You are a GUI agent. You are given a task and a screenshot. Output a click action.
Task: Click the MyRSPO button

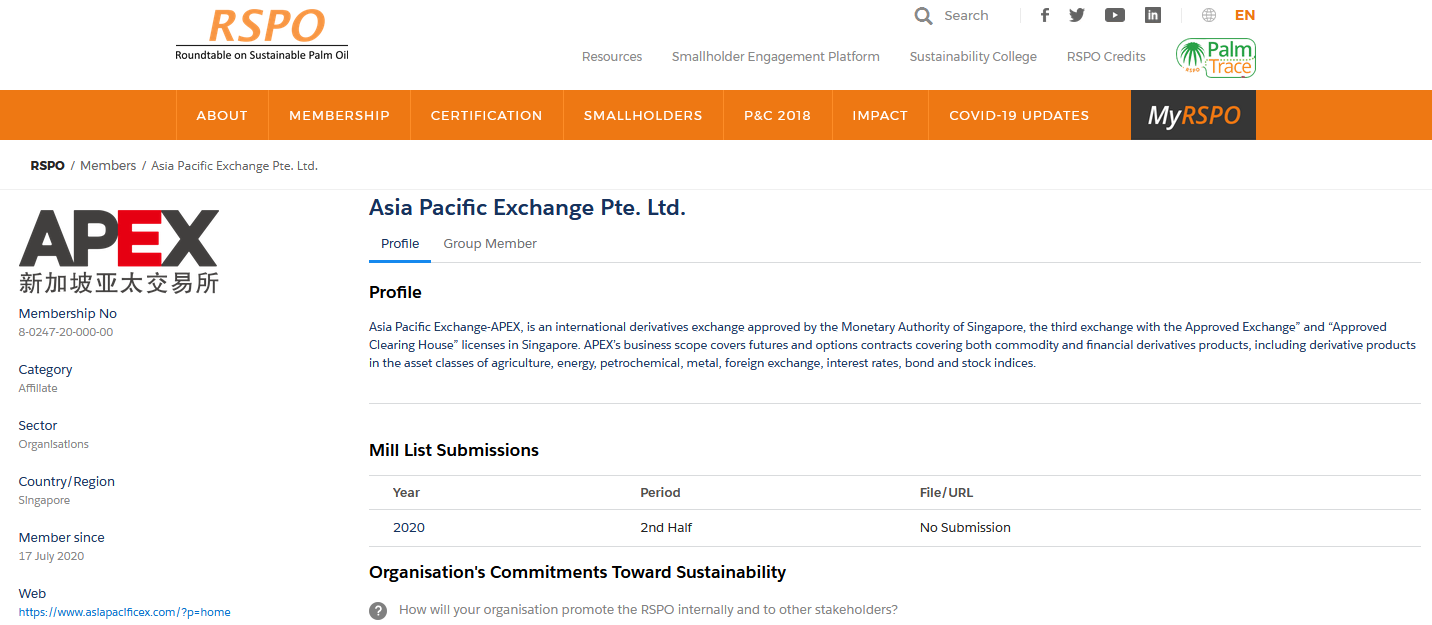click(1193, 115)
